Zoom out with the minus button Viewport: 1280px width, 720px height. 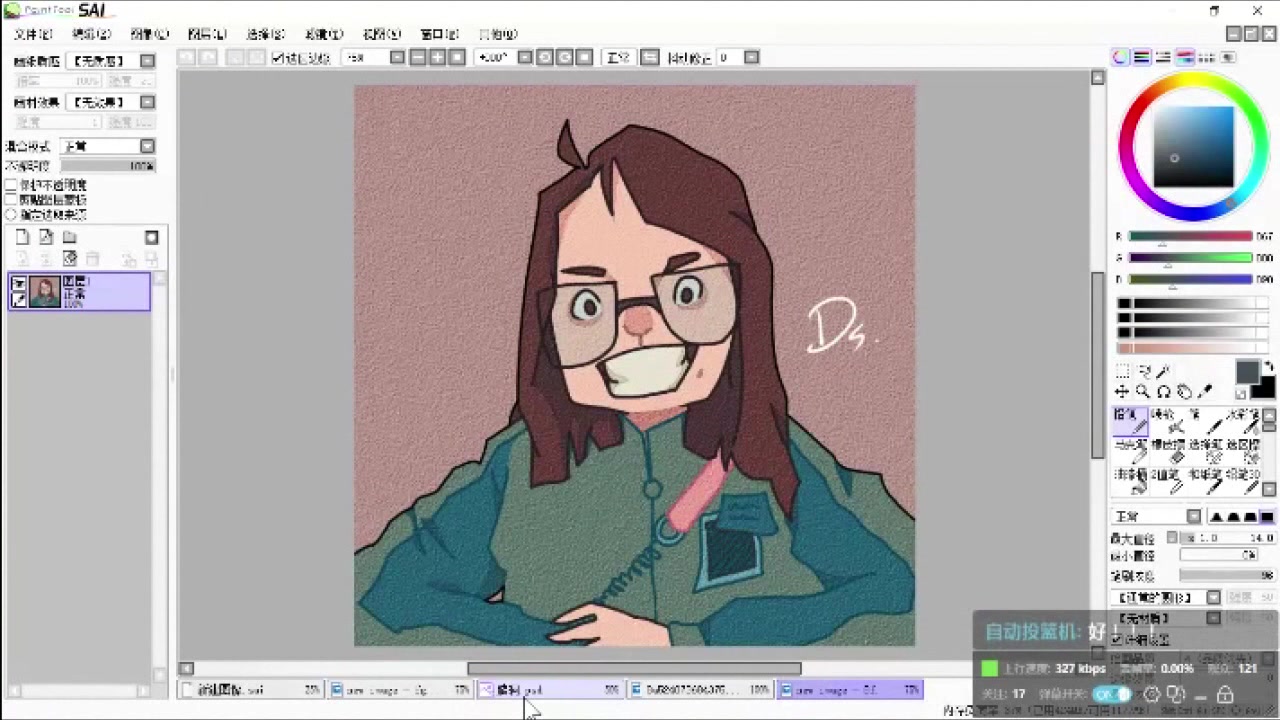coord(418,57)
